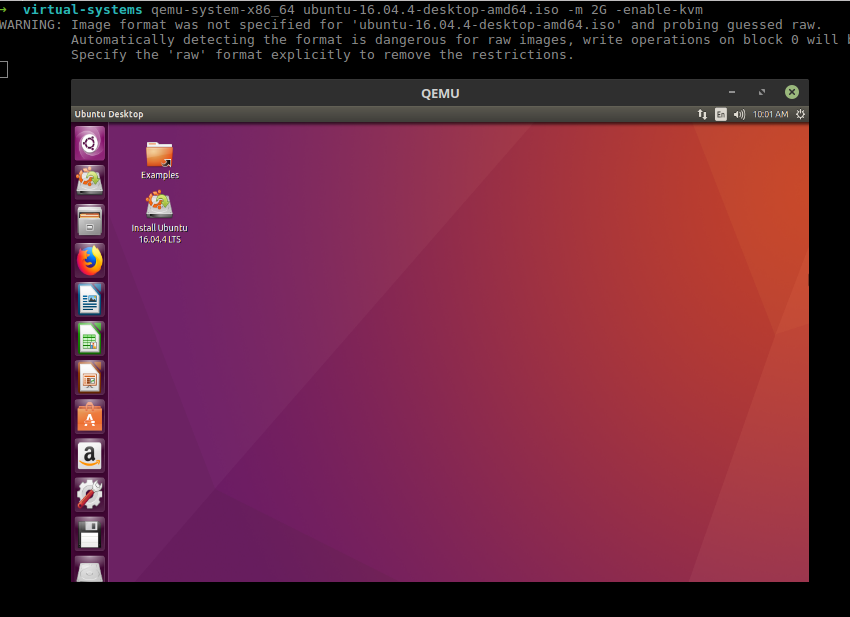Click the Ubuntu Desktop panel title
This screenshot has height=617, width=850.
click(x=109, y=114)
